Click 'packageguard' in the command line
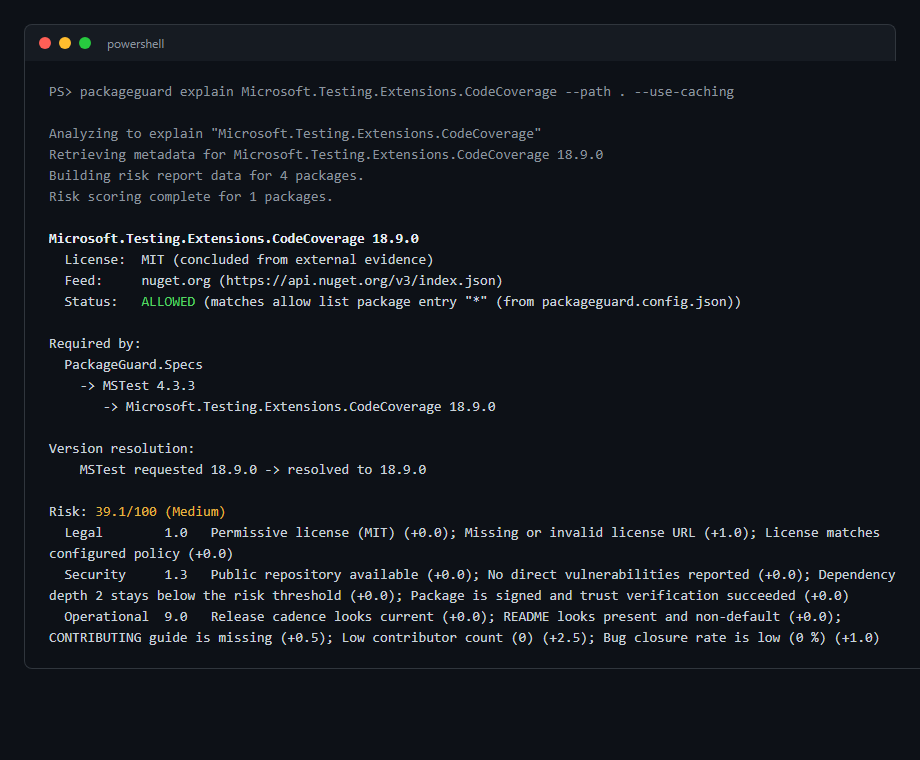The height and width of the screenshot is (760, 920). click(126, 92)
